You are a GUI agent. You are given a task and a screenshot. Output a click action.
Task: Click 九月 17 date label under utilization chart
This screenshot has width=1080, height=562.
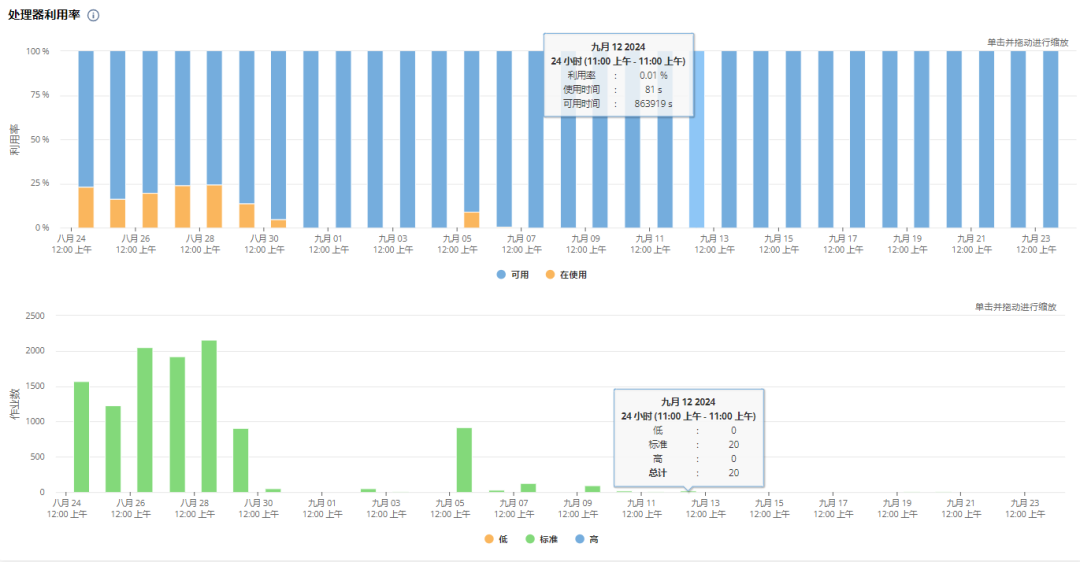(843, 244)
